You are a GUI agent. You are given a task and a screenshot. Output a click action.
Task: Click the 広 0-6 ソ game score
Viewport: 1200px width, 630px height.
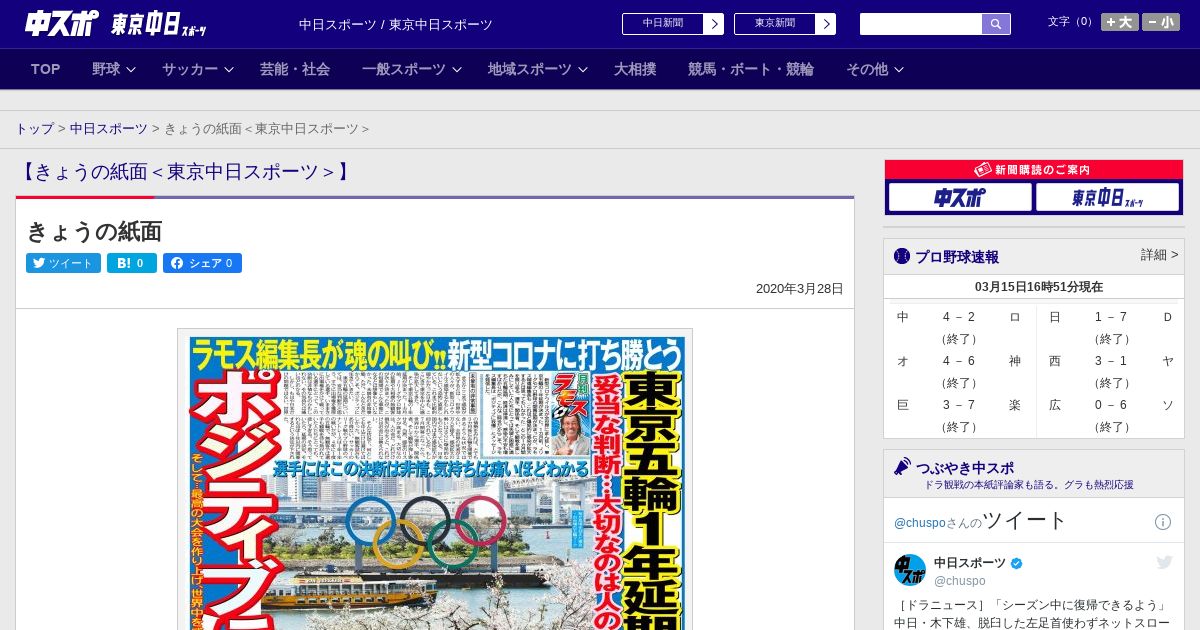click(x=1111, y=405)
